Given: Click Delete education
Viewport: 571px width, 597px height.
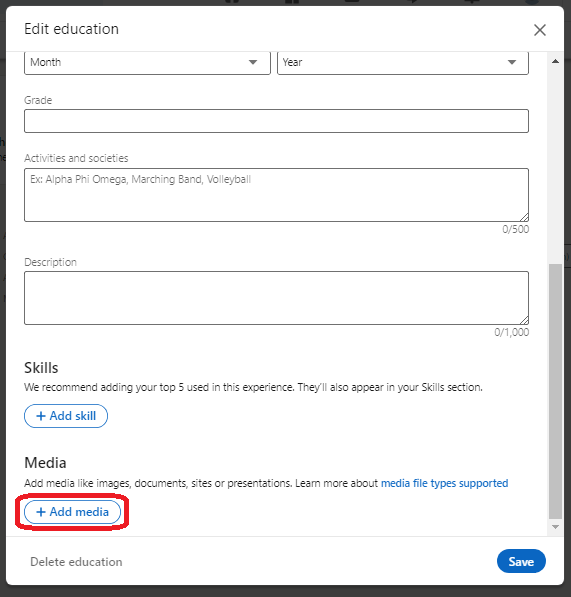Looking at the screenshot, I should (x=76, y=562).
